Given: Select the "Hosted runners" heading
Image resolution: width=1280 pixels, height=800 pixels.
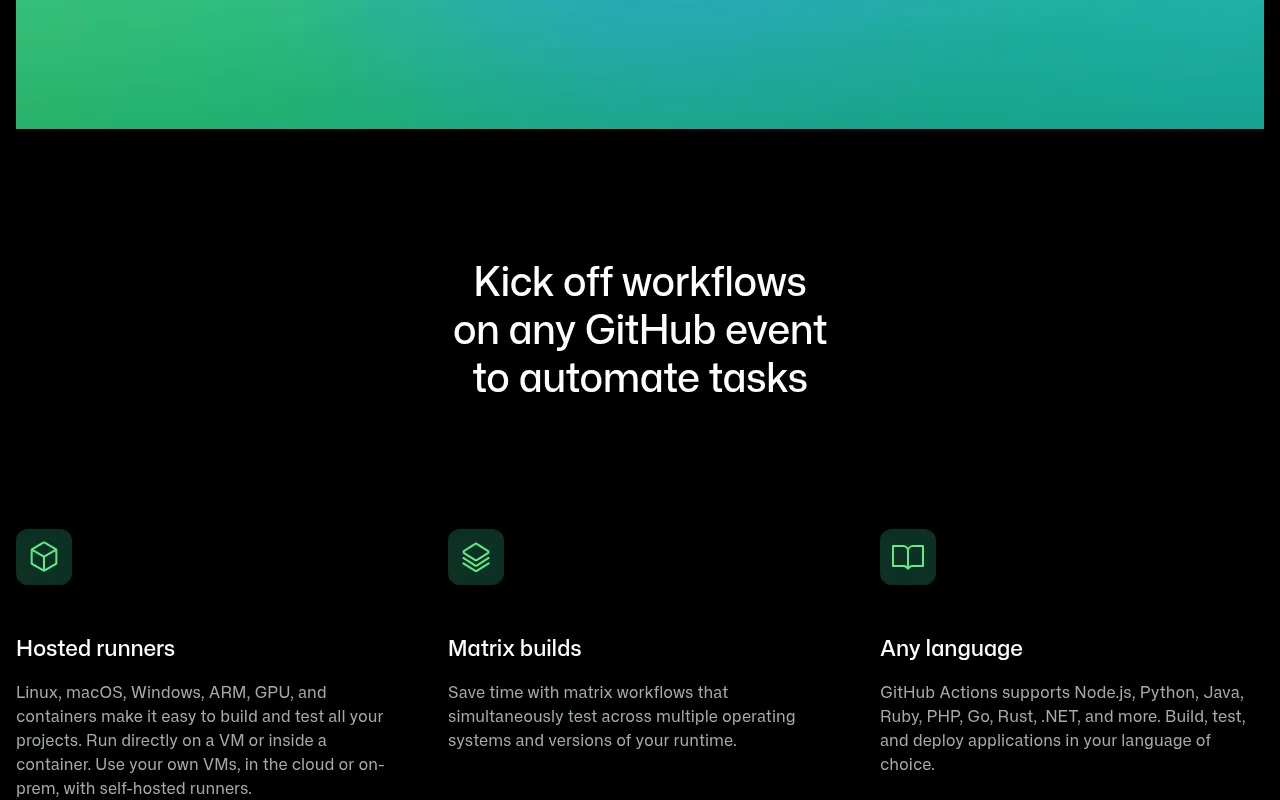Looking at the screenshot, I should (95, 648).
